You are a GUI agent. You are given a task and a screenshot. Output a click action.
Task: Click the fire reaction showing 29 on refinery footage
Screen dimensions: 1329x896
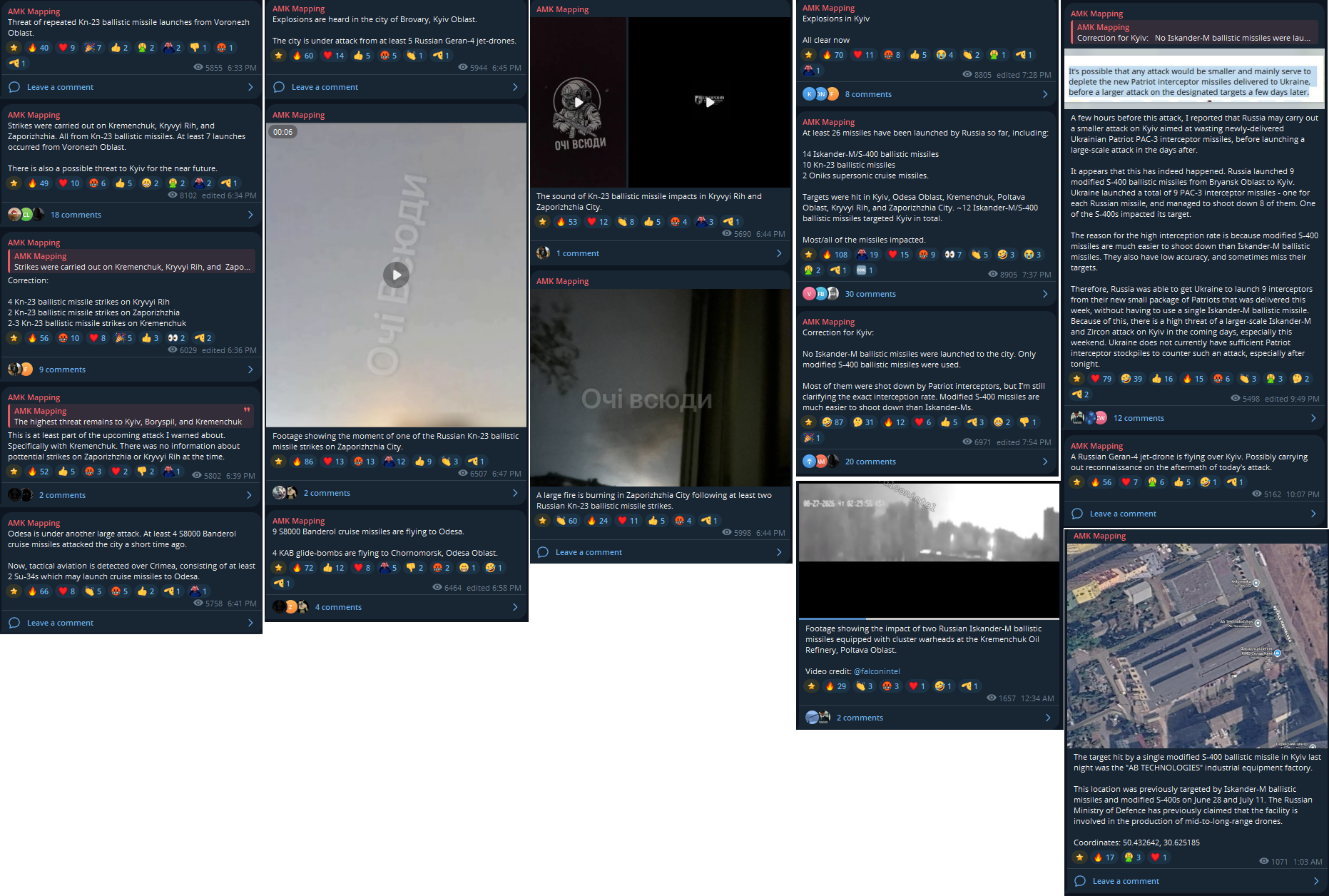(836, 686)
